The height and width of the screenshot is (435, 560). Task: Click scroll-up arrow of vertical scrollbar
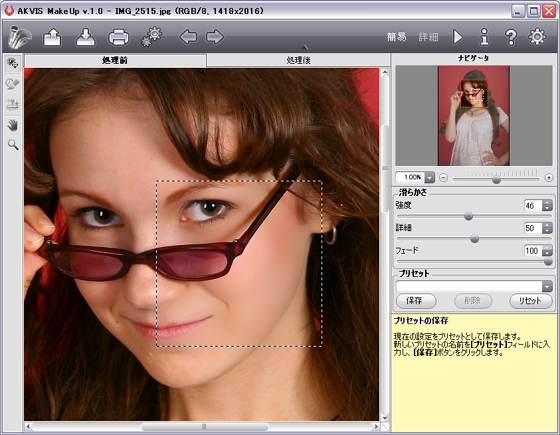[x=385, y=72]
